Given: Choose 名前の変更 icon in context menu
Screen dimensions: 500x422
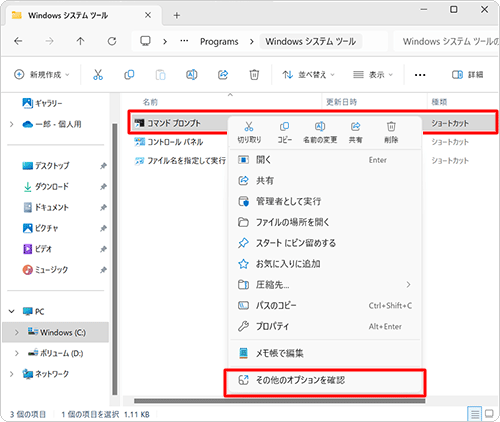Looking at the screenshot, I should 320,133.
